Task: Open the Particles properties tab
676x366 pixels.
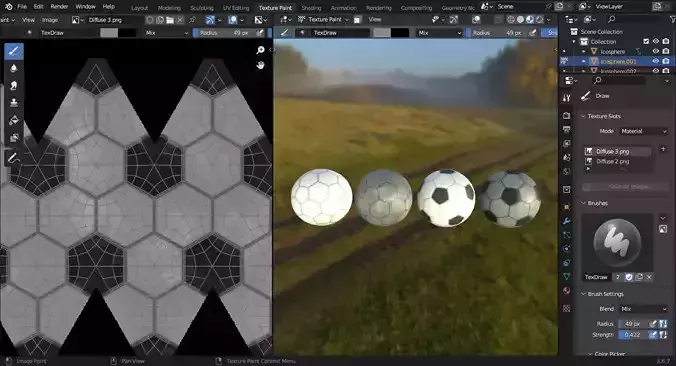Action: (566, 235)
